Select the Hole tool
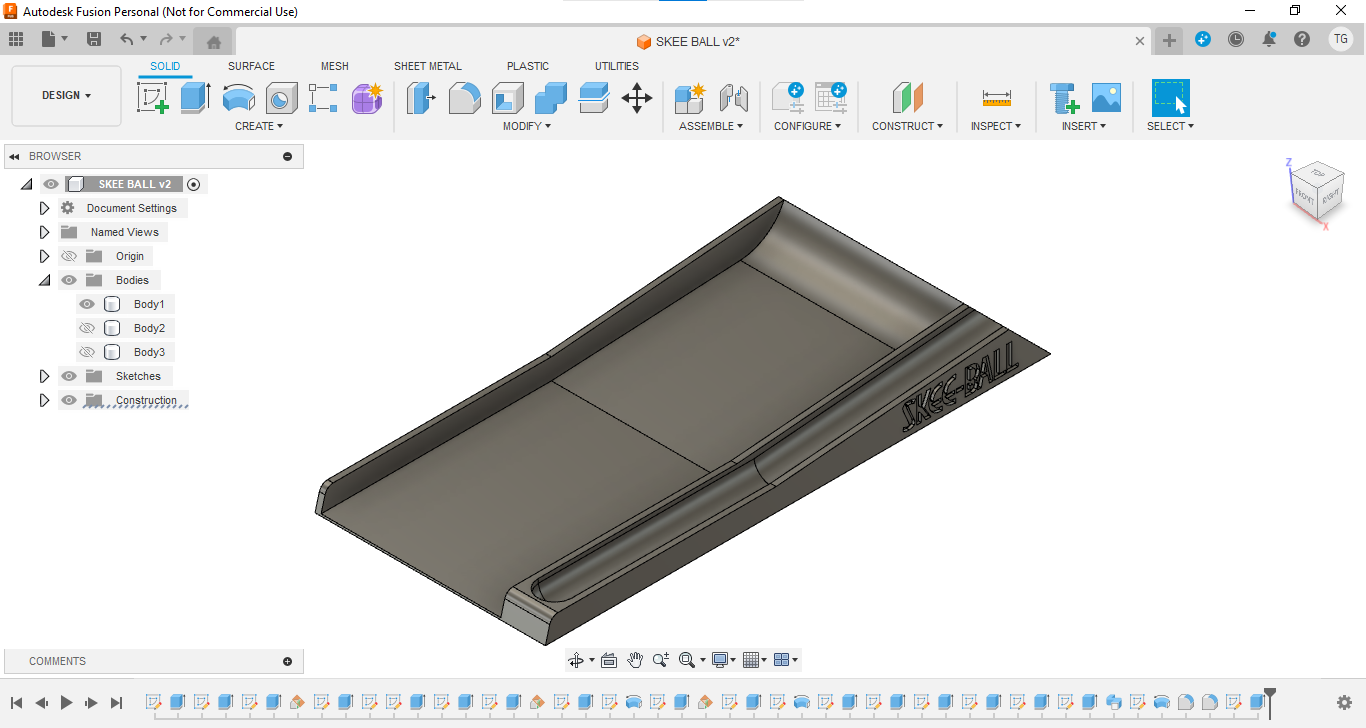 click(x=281, y=98)
